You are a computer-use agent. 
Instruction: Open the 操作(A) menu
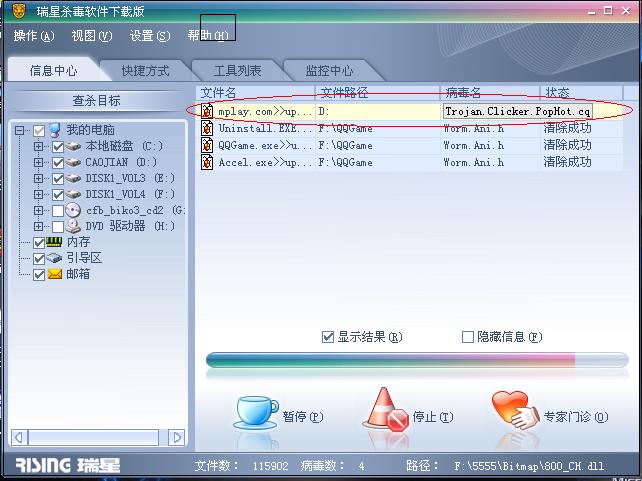[34, 36]
